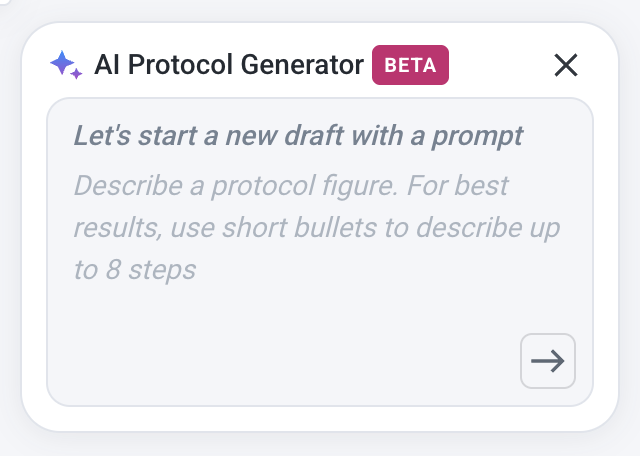Click the pink BETA badge

pos(410,65)
